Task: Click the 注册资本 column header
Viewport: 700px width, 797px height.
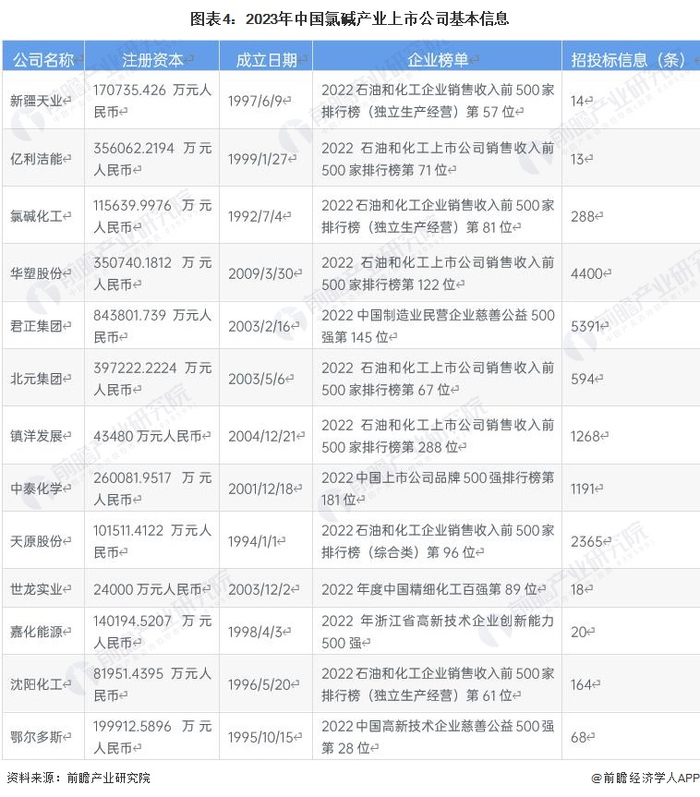Action: pyautogui.click(x=152, y=60)
